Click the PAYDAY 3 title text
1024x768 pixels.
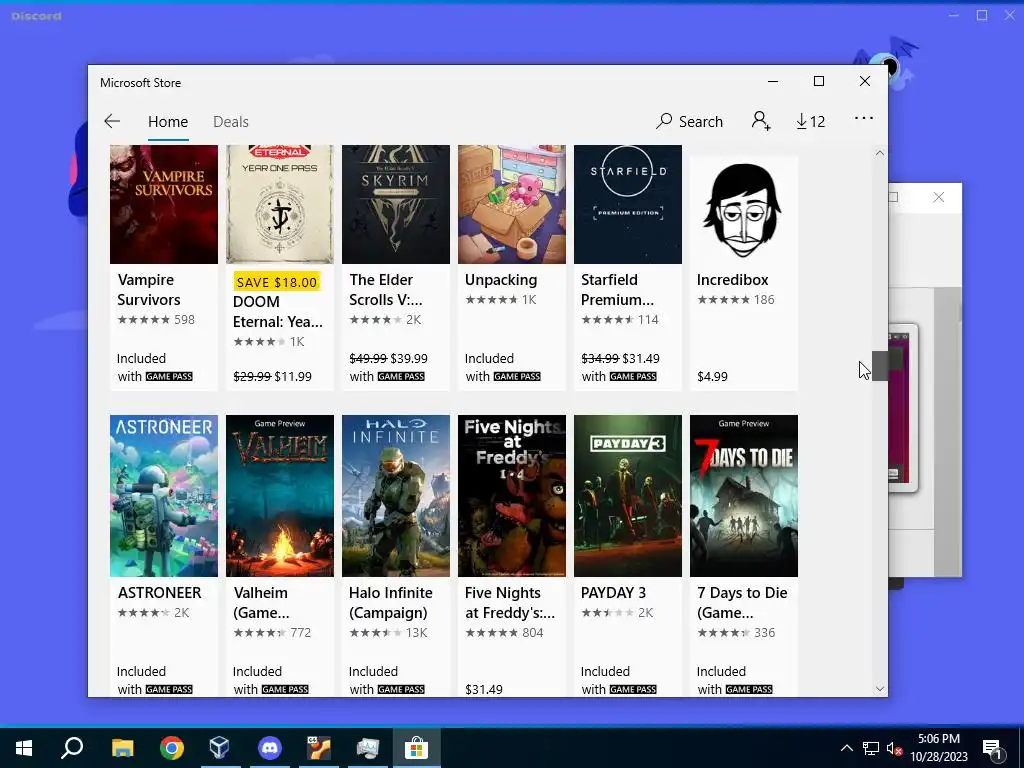pyautogui.click(x=613, y=592)
